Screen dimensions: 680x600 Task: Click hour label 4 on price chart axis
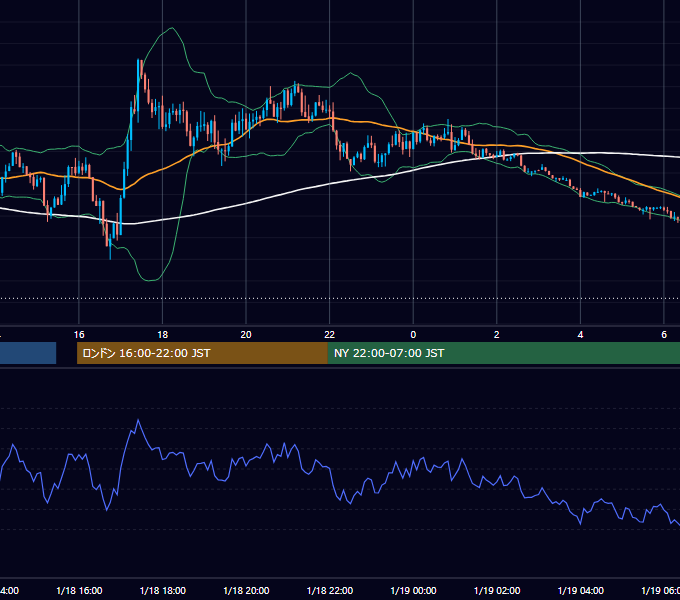(x=580, y=335)
